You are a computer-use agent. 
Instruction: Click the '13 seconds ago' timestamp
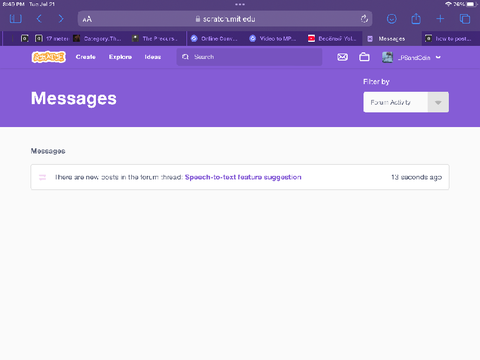(416, 177)
